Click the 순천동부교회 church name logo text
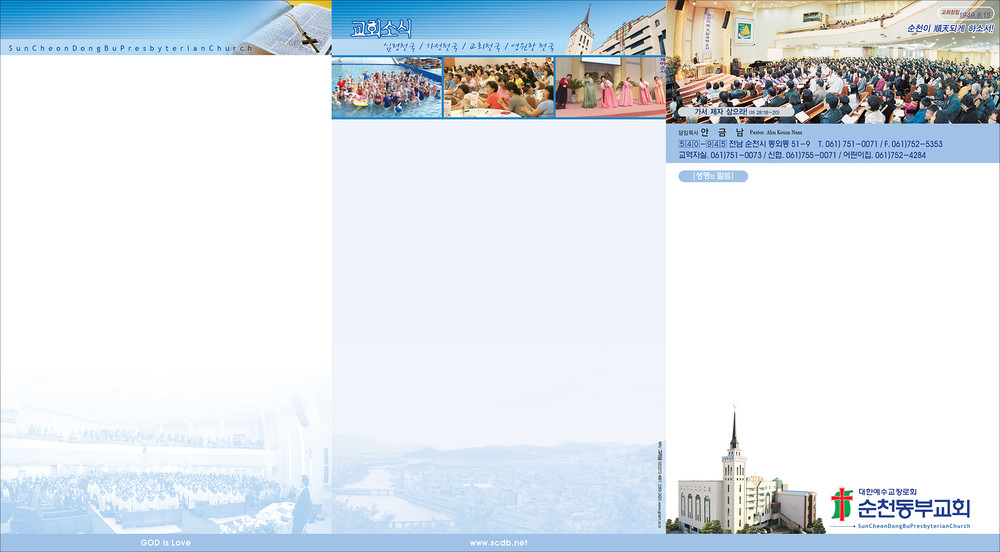 [914, 507]
